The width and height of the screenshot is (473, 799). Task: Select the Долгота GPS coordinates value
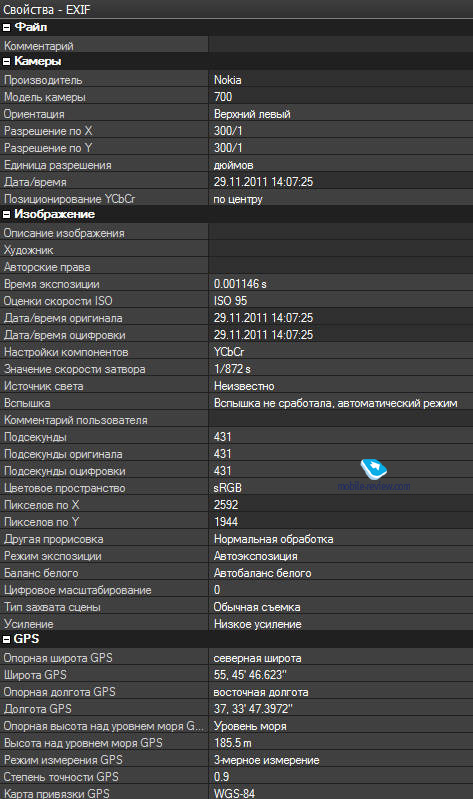pos(253,709)
